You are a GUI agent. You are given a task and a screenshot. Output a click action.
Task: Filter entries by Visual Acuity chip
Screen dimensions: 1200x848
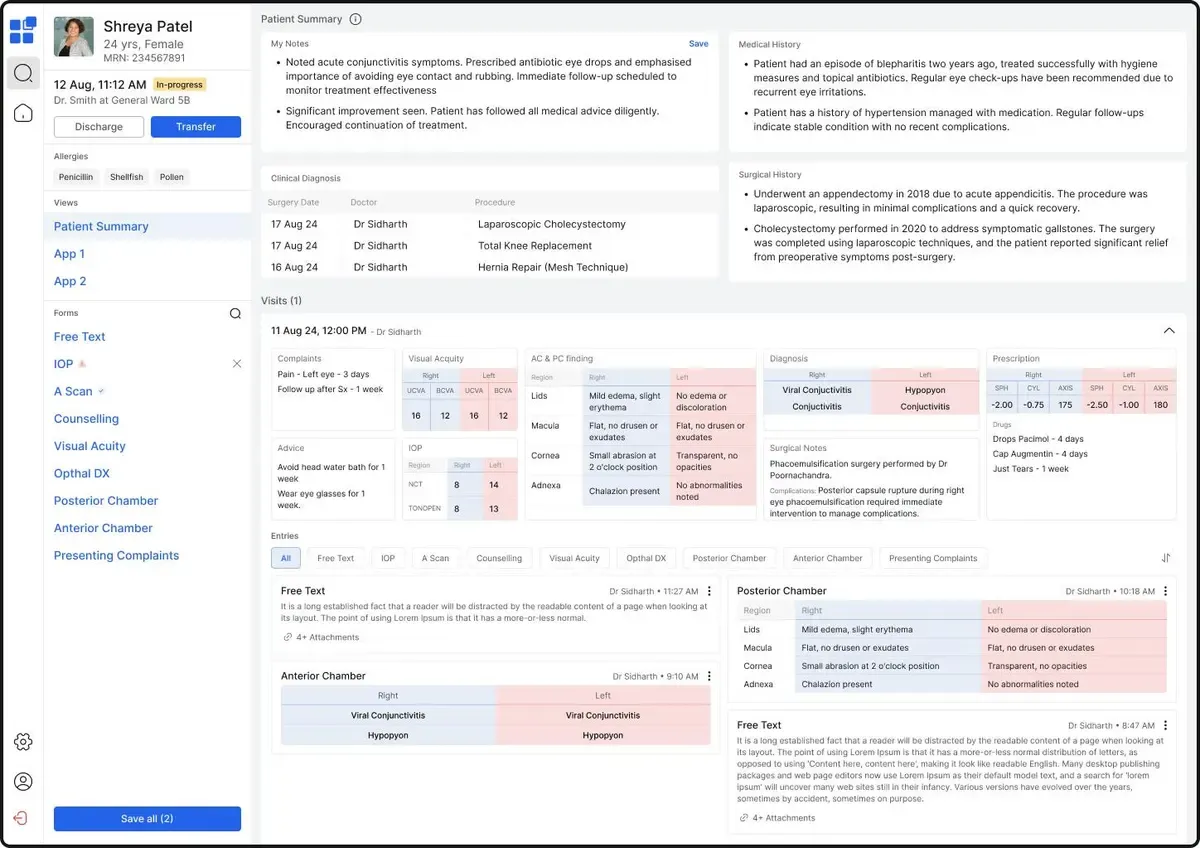[574, 558]
